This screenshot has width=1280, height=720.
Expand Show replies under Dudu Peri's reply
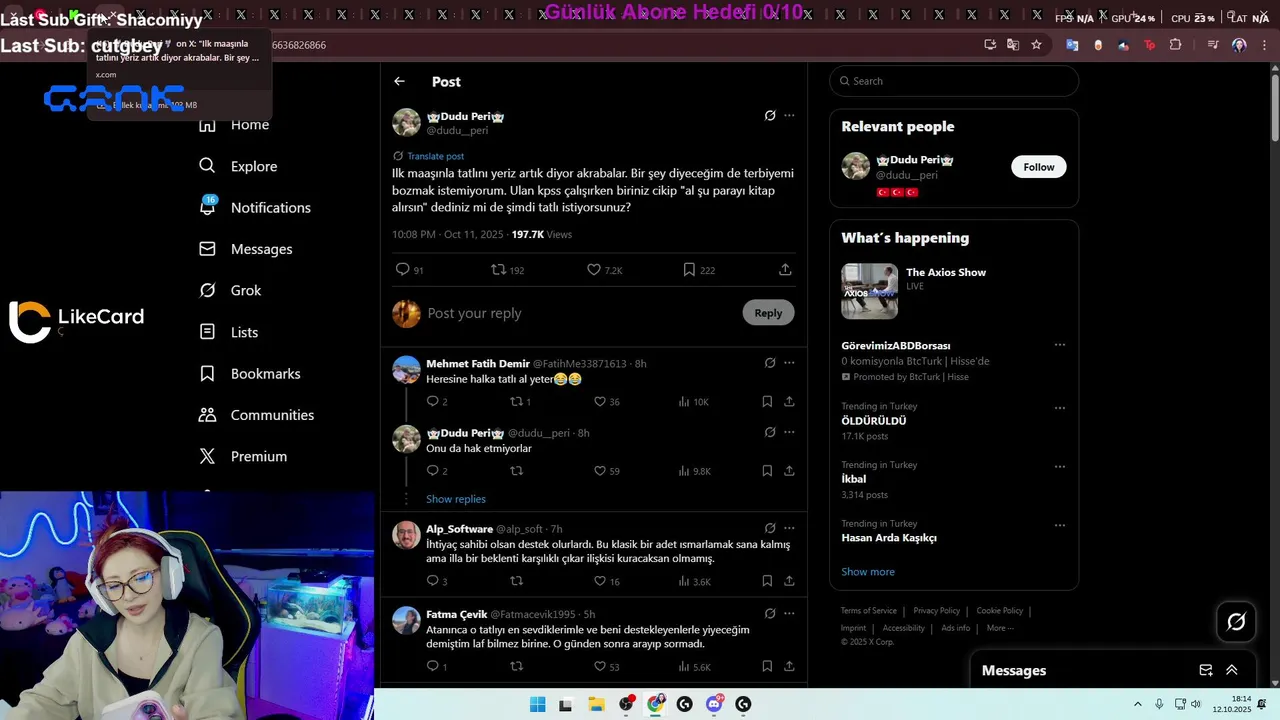[456, 499]
